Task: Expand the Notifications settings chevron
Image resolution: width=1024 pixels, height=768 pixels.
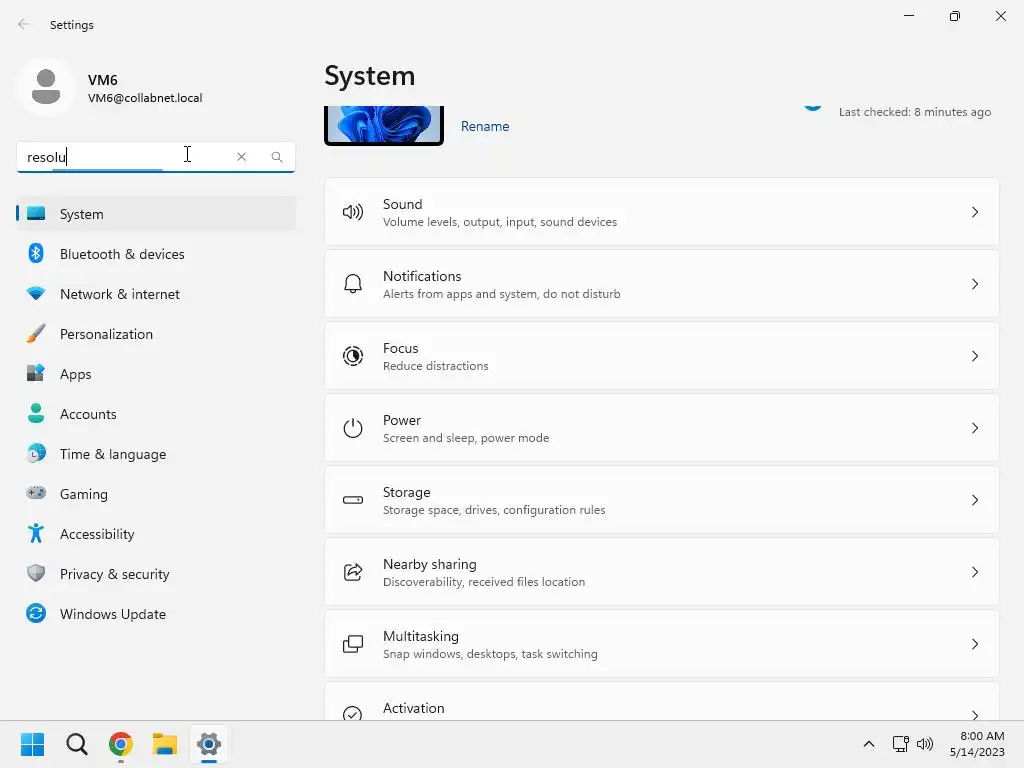Action: coord(974,284)
